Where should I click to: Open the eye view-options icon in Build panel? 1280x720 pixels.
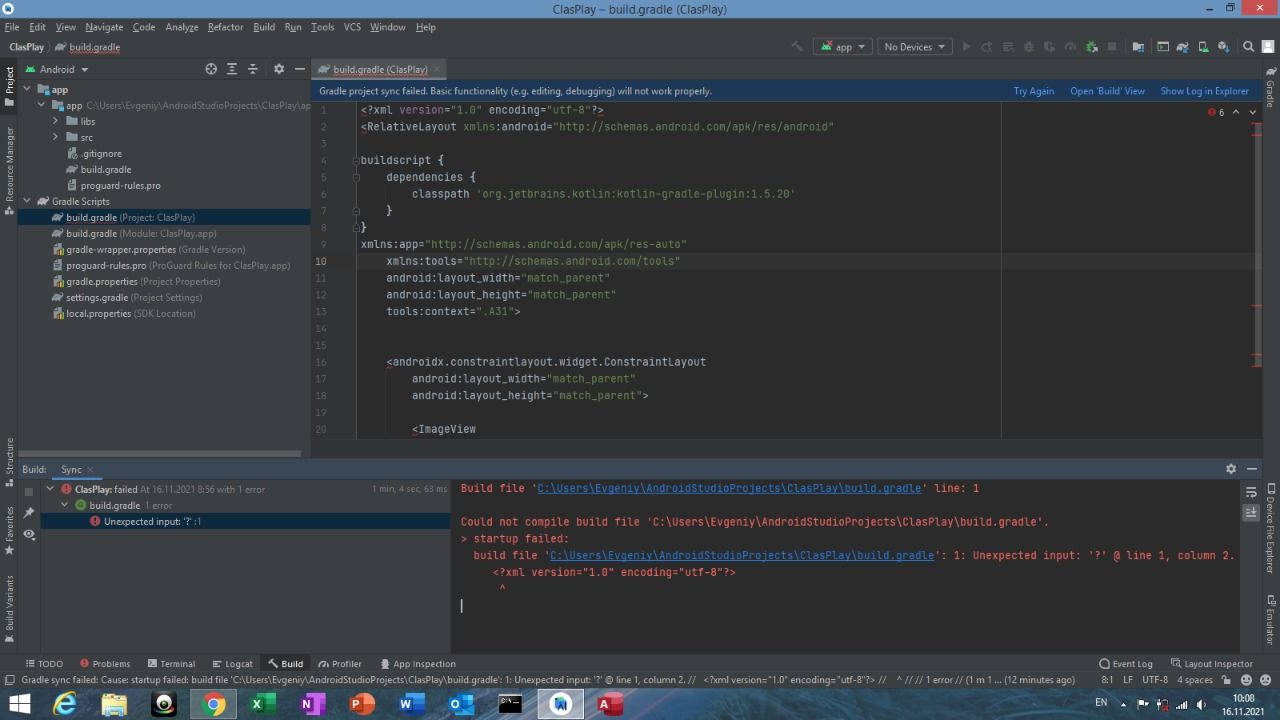[29, 535]
